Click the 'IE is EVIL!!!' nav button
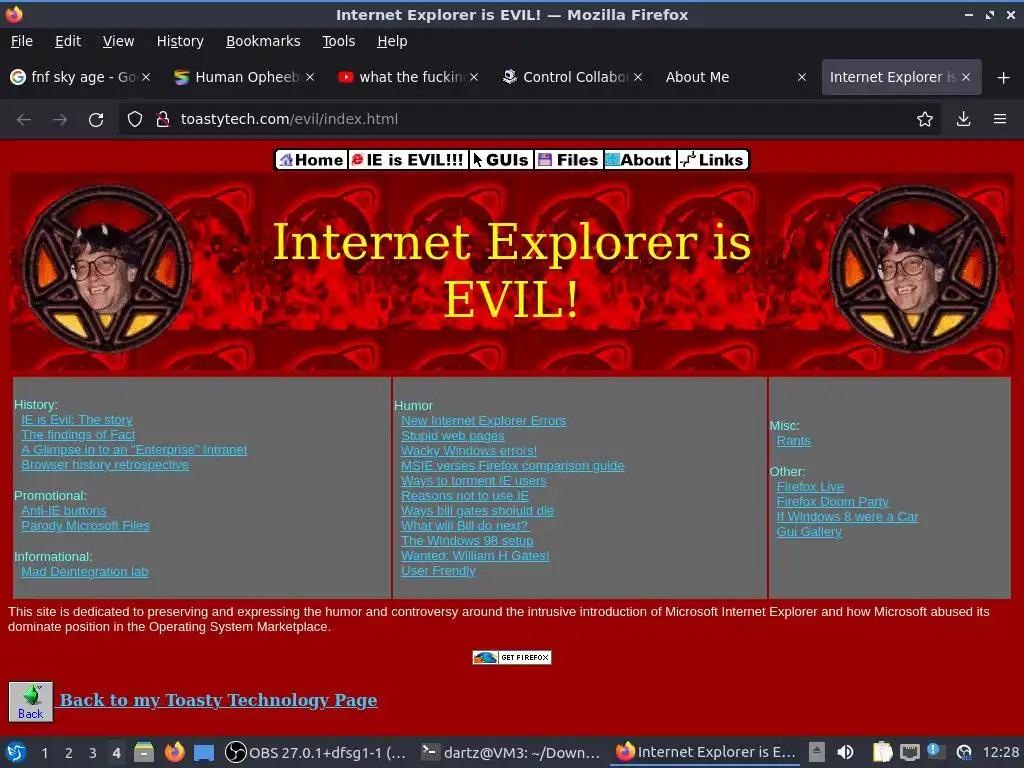 point(408,160)
